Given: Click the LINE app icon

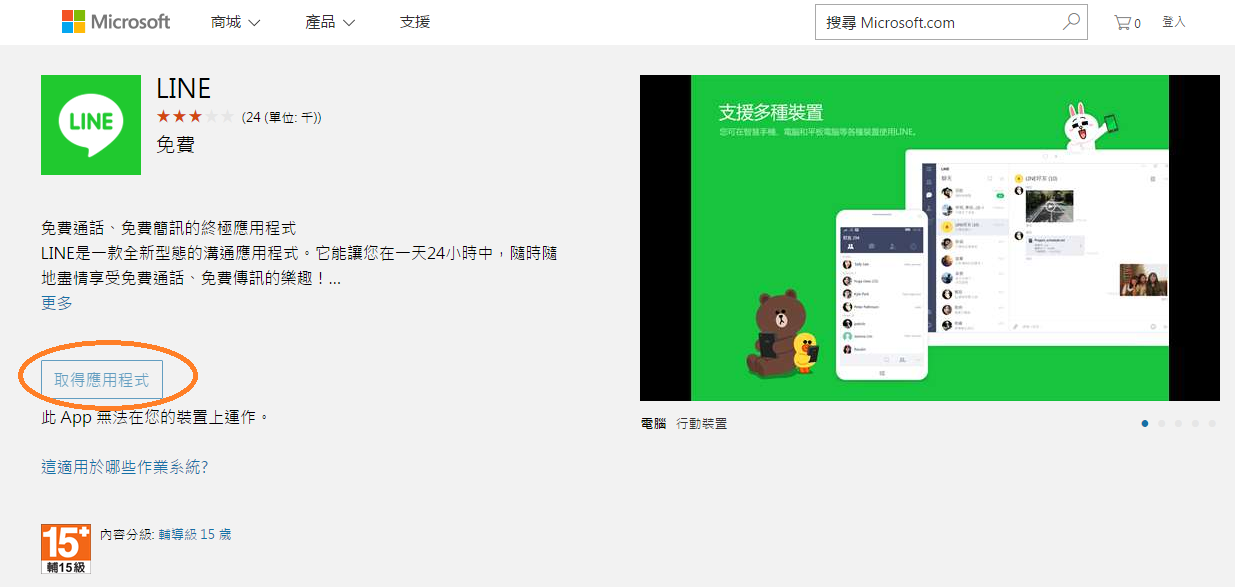Looking at the screenshot, I should (x=90, y=125).
